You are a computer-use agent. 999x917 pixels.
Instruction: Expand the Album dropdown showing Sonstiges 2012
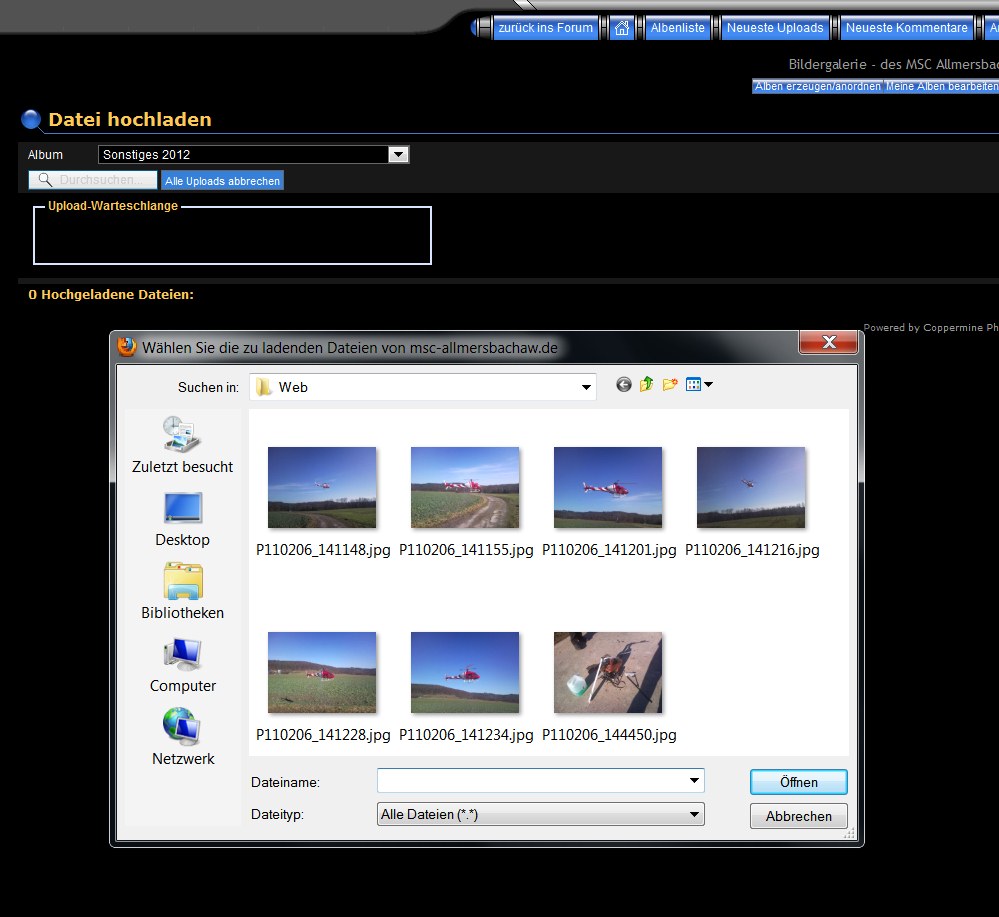(398, 155)
